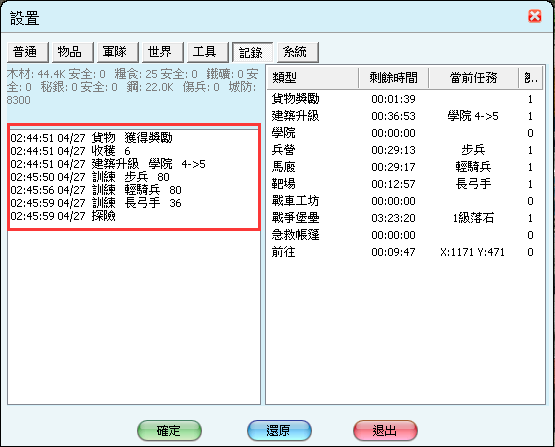Select the 靶場 長弓手 row
The width and height of the screenshot is (555, 447).
[x=405, y=184]
